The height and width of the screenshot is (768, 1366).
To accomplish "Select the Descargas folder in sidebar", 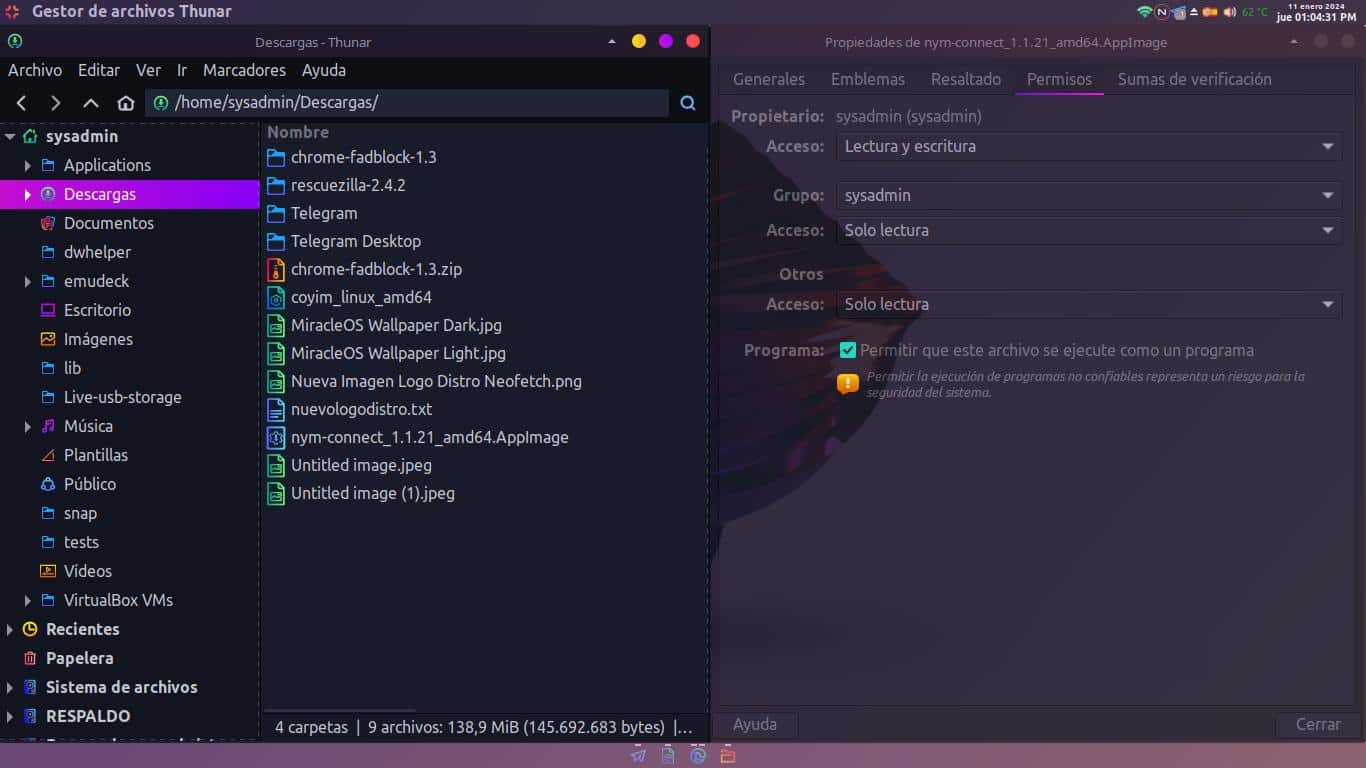I will [x=130, y=194].
